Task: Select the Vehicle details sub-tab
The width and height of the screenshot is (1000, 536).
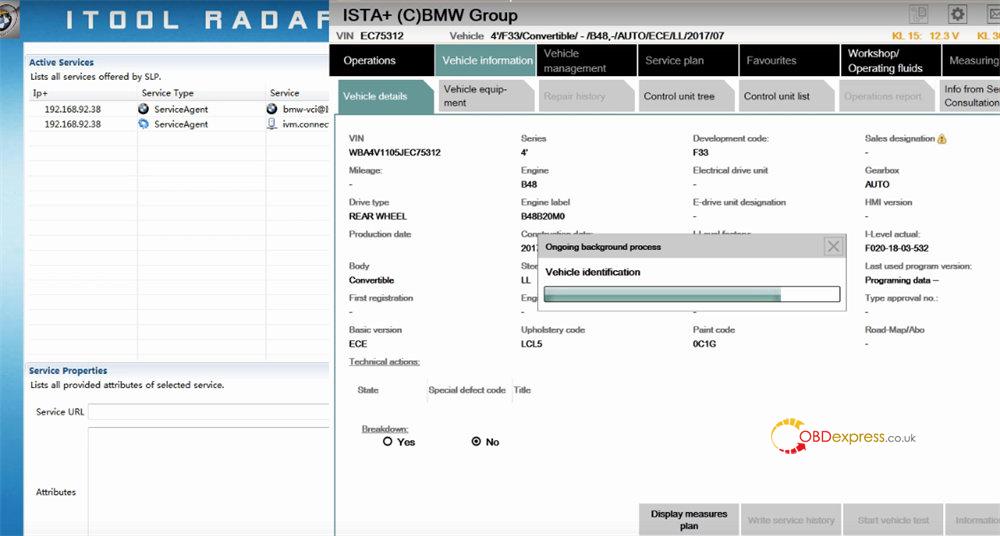Action: click(x=385, y=96)
